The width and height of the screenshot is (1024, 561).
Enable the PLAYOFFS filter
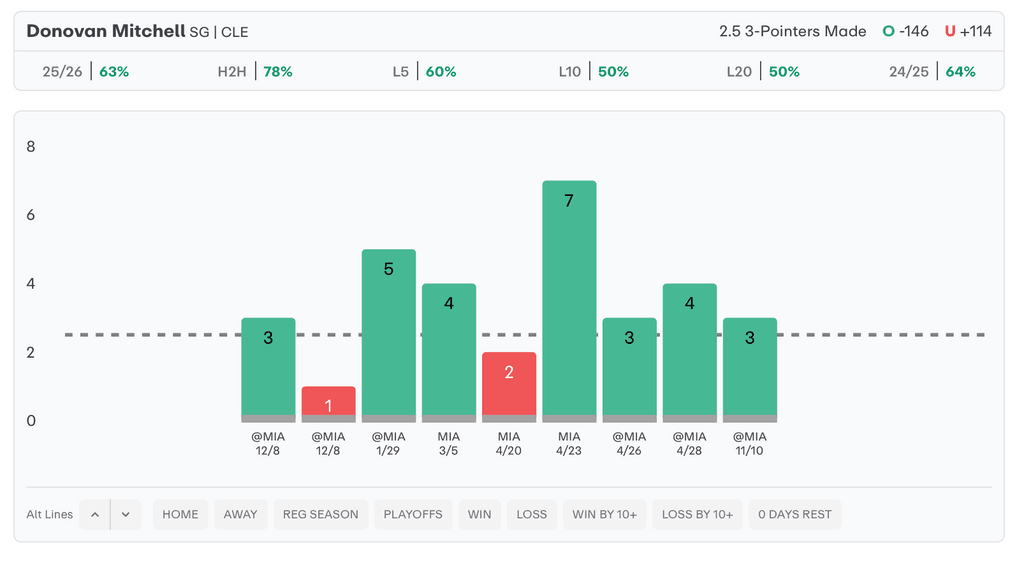[413, 514]
